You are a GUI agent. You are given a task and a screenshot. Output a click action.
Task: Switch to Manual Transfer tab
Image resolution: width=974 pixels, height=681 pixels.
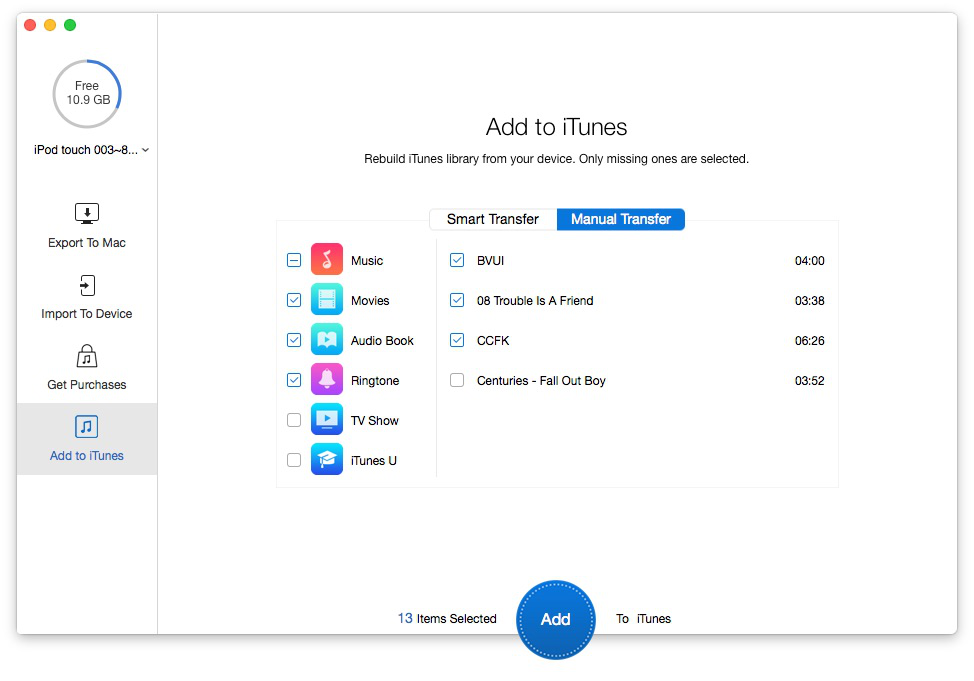(x=621, y=219)
